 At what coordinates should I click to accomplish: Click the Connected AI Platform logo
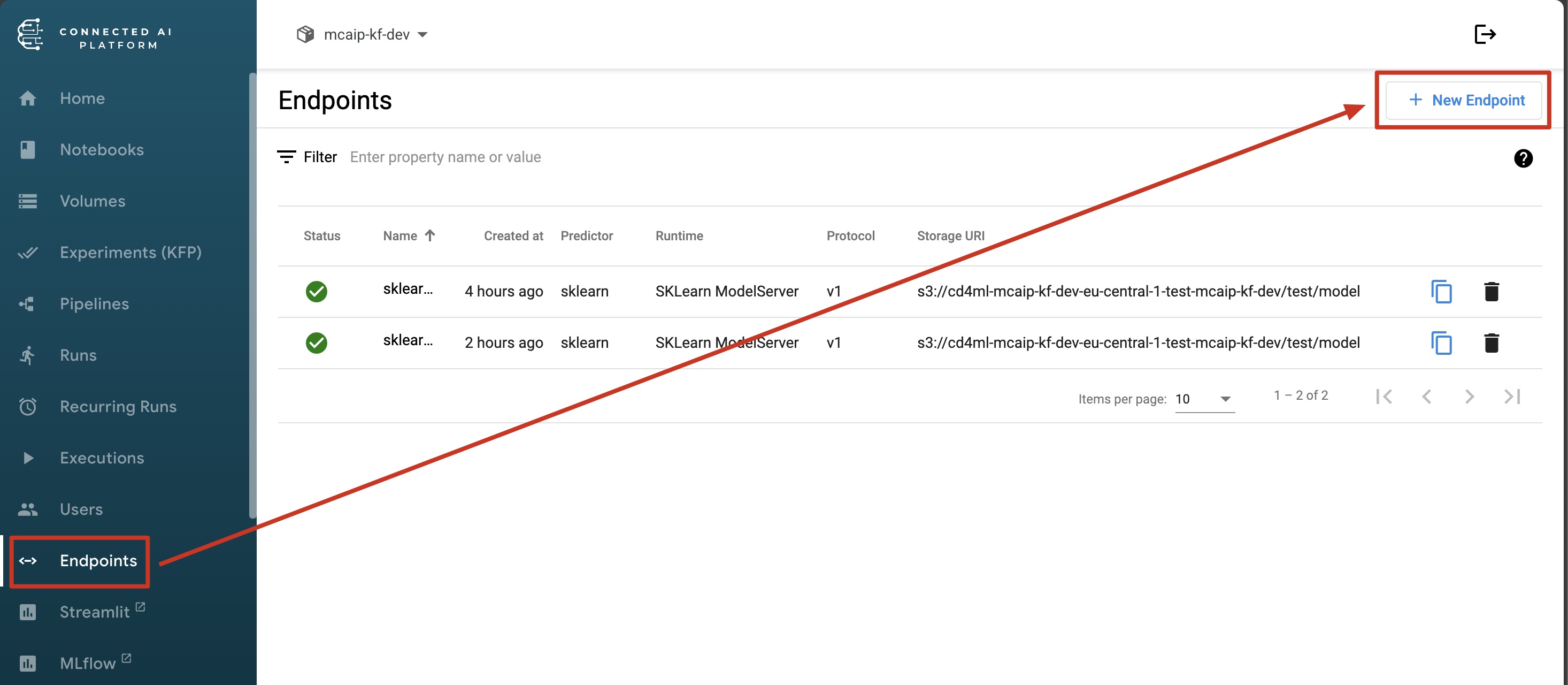(x=94, y=35)
